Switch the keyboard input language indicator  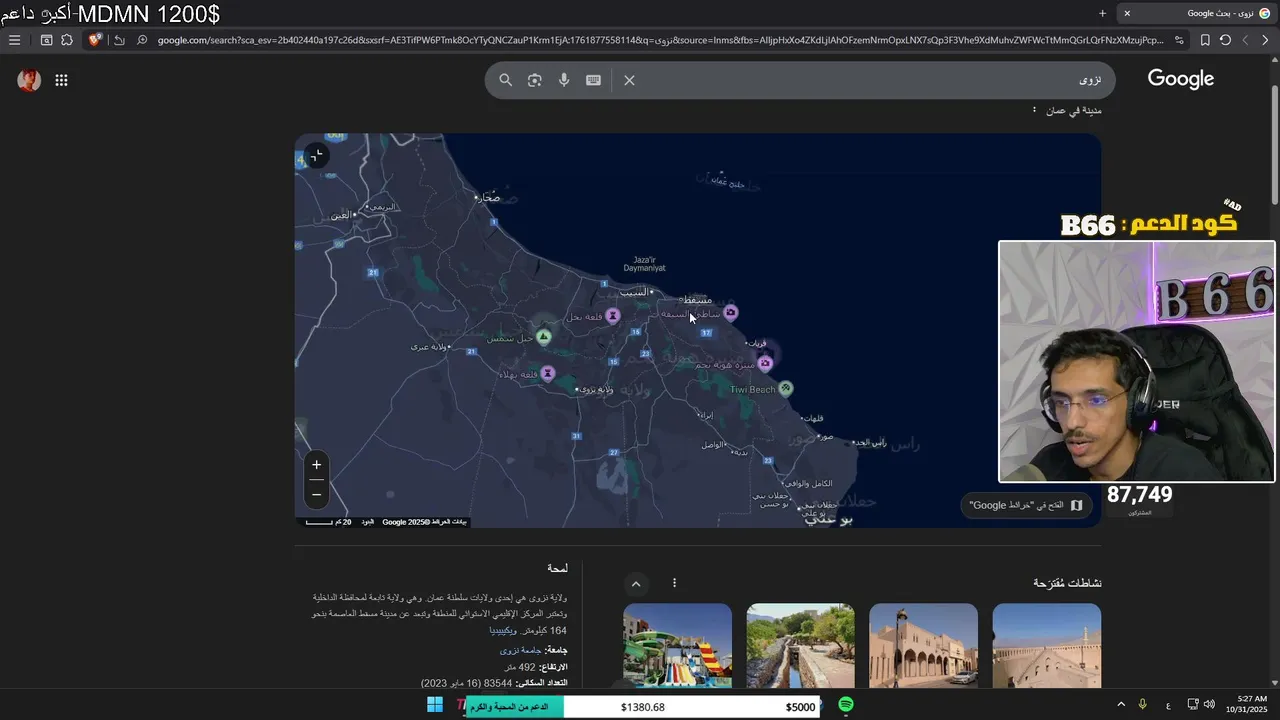click(1168, 706)
